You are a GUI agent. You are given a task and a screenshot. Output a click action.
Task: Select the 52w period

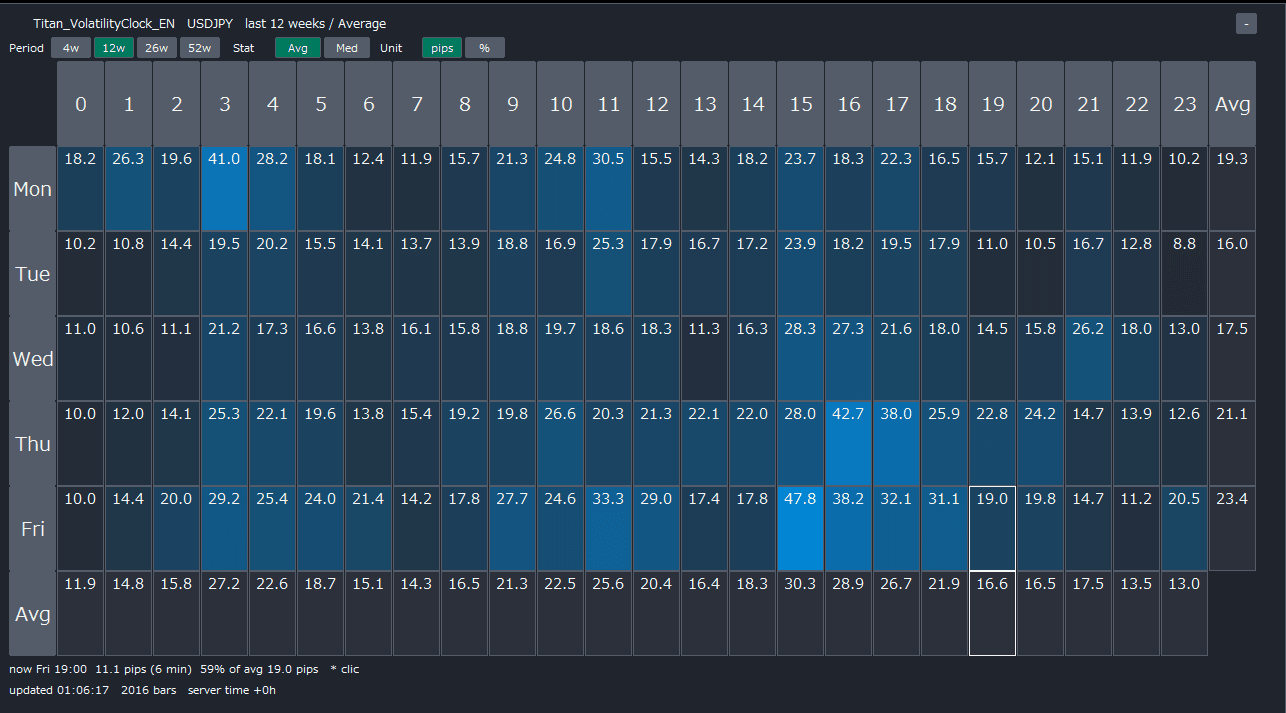click(x=200, y=48)
